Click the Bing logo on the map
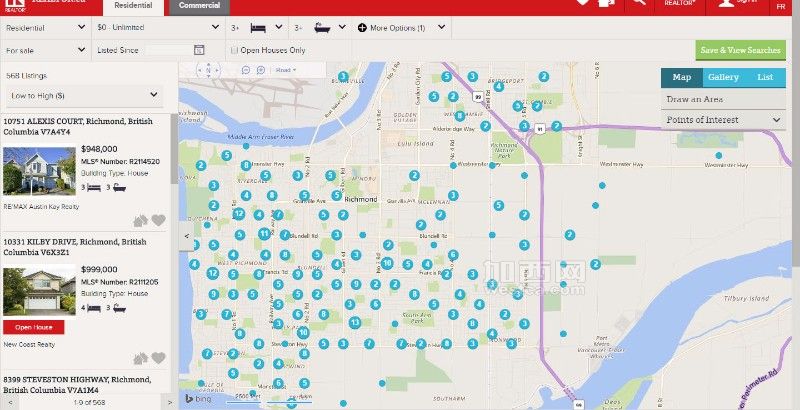The image size is (800, 410). coord(198,399)
